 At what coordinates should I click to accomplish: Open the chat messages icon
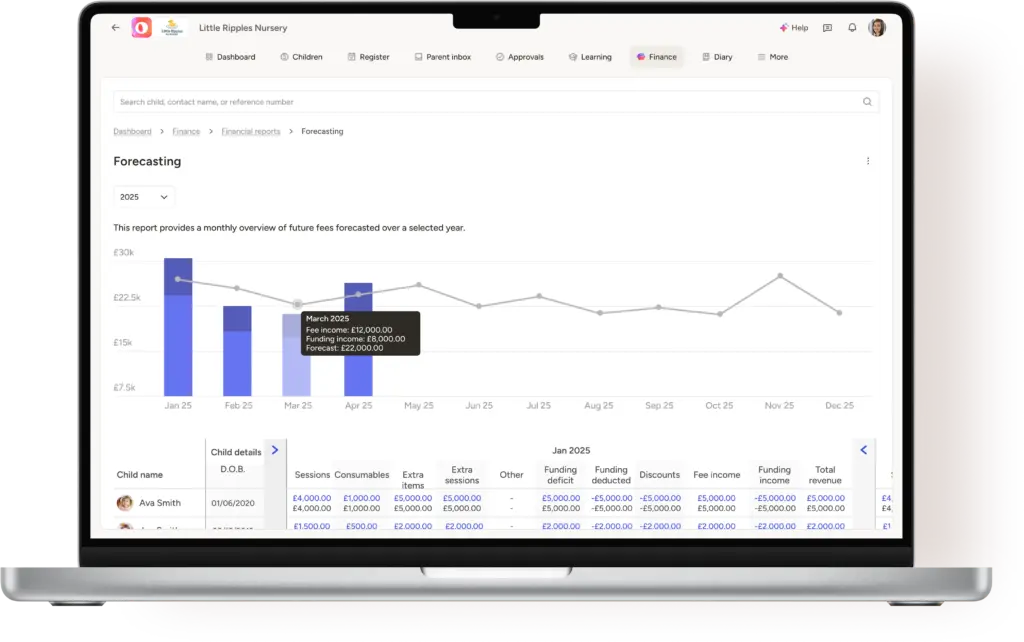coord(827,28)
